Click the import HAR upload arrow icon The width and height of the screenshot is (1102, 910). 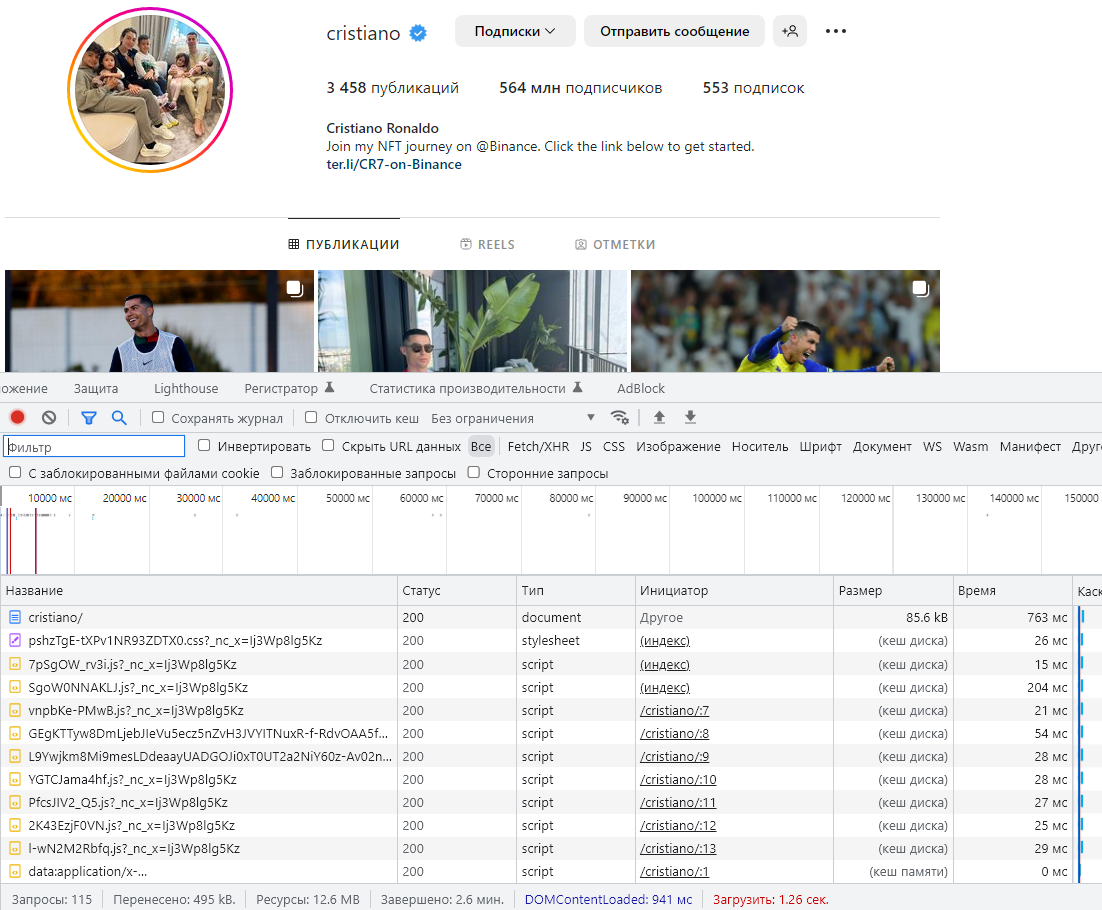coord(659,418)
